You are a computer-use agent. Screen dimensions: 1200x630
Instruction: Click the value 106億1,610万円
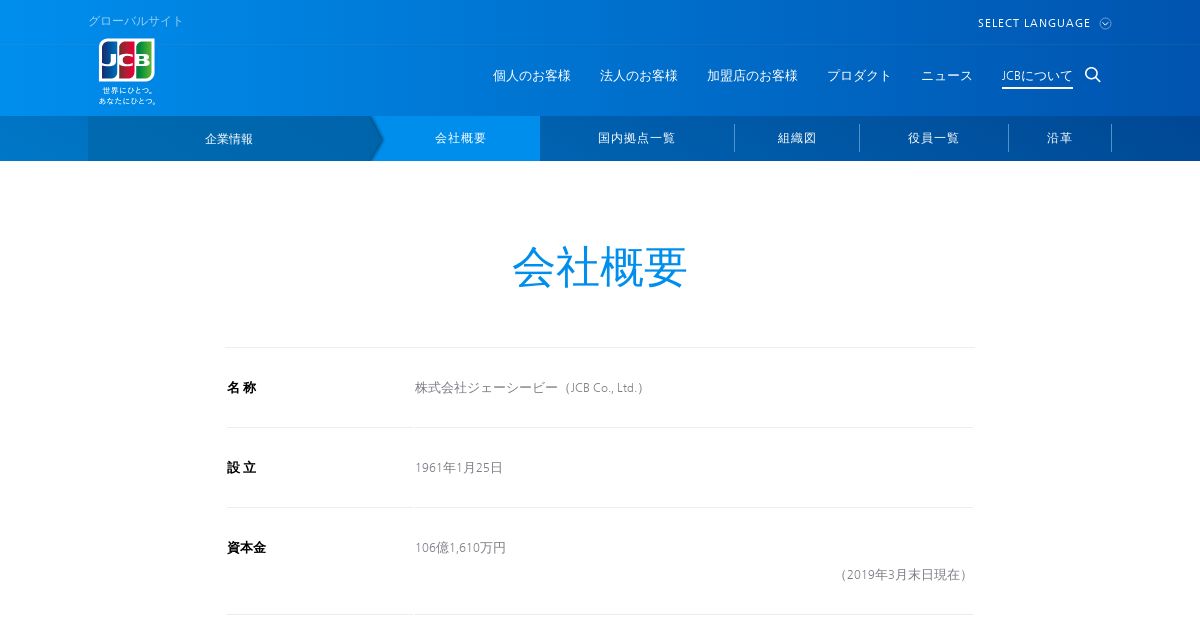pos(461,548)
